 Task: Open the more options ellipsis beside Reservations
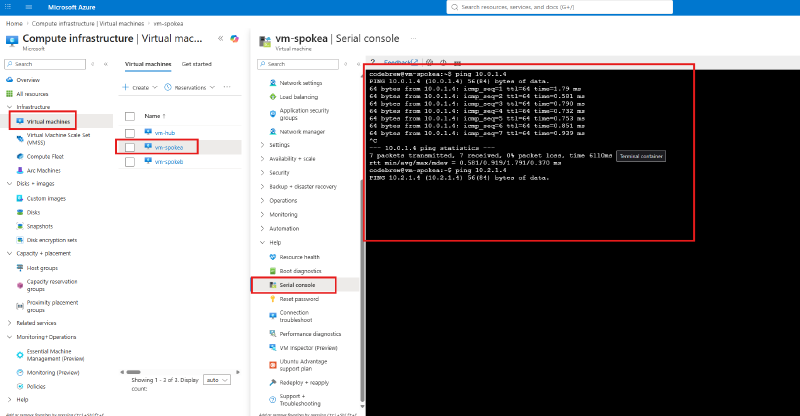227,87
